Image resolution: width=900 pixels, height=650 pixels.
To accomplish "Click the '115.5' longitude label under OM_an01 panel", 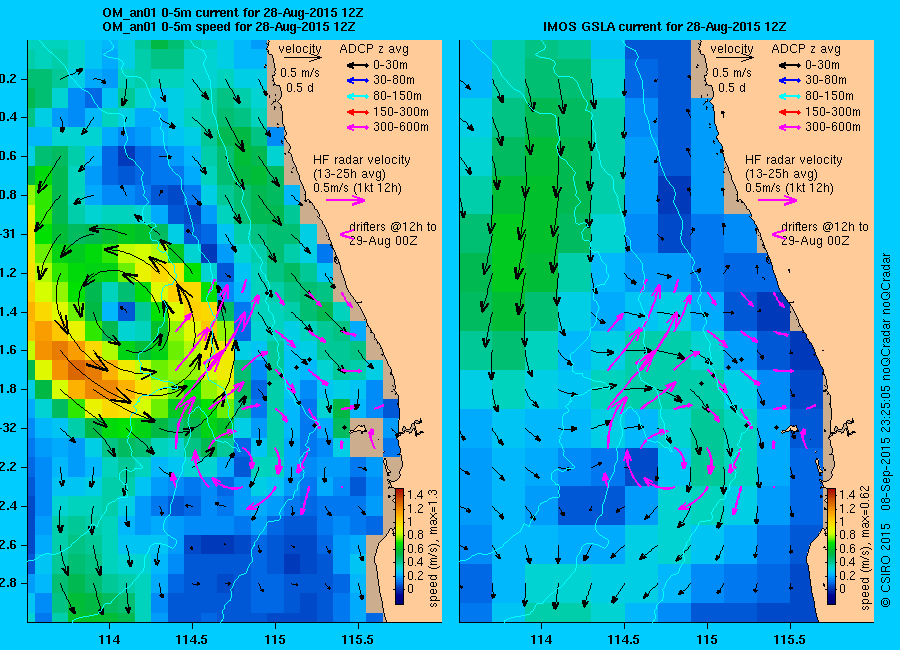I will click(x=358, y=640).
